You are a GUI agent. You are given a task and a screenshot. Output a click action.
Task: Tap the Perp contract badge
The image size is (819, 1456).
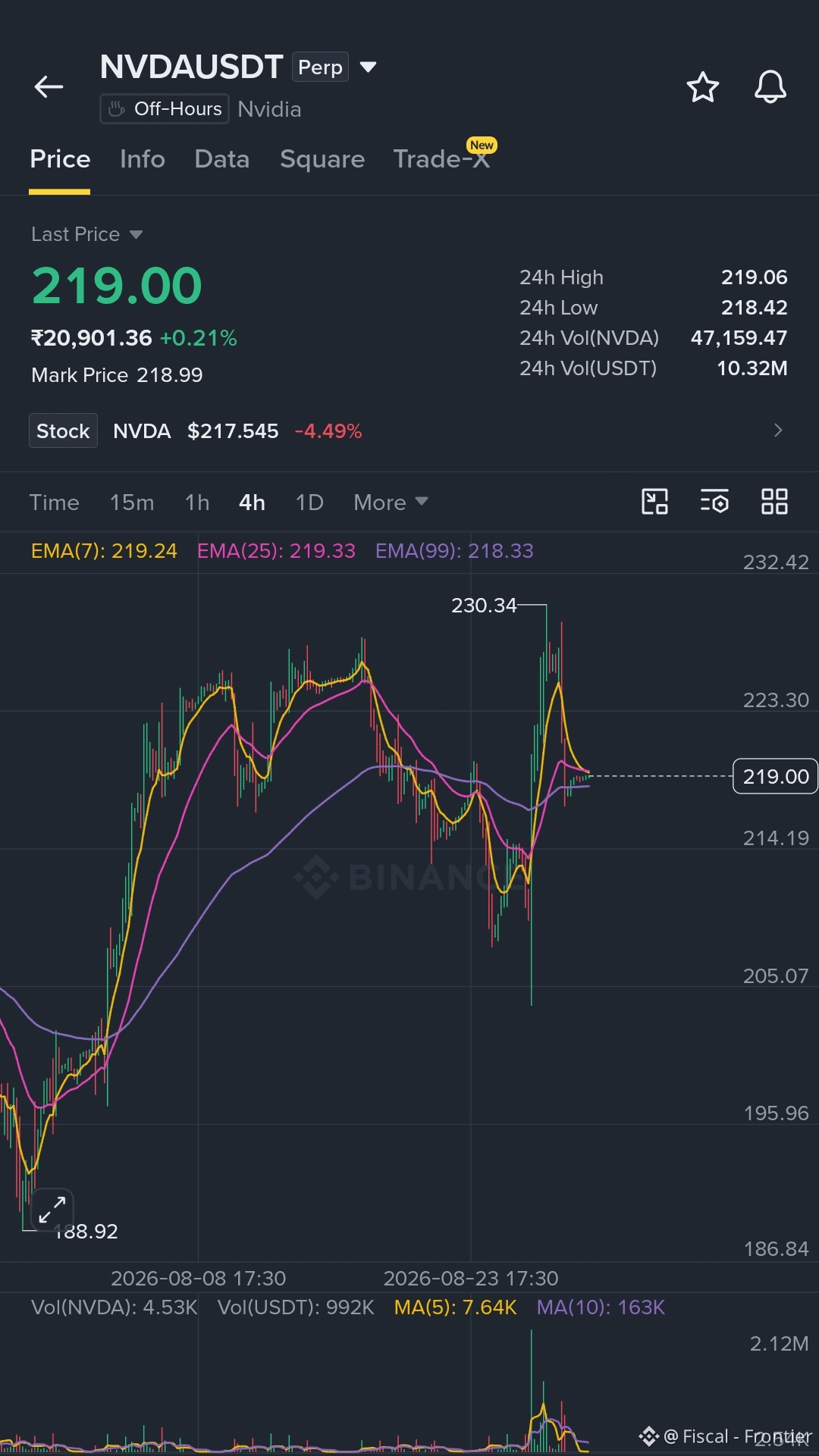320,67
